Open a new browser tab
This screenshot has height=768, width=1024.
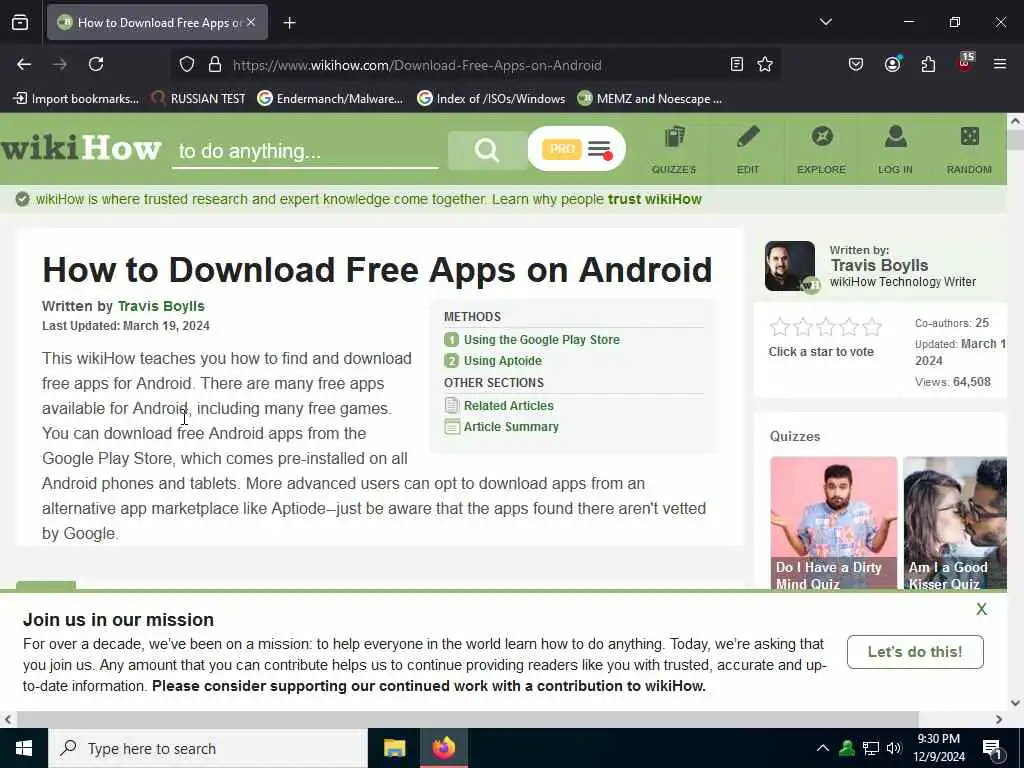(289, 23)
